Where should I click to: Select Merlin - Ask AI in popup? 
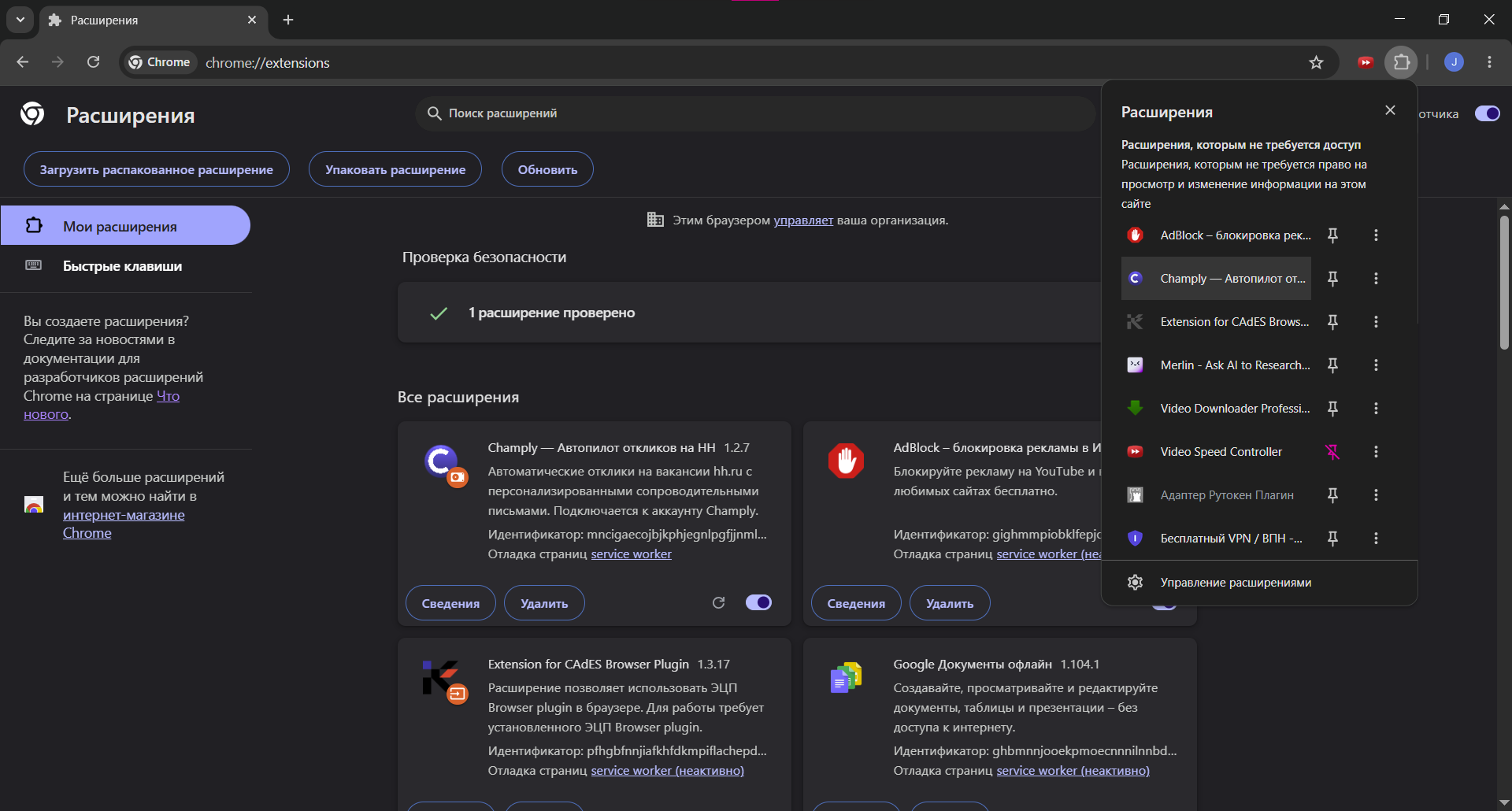click(x=1216, y=365)
